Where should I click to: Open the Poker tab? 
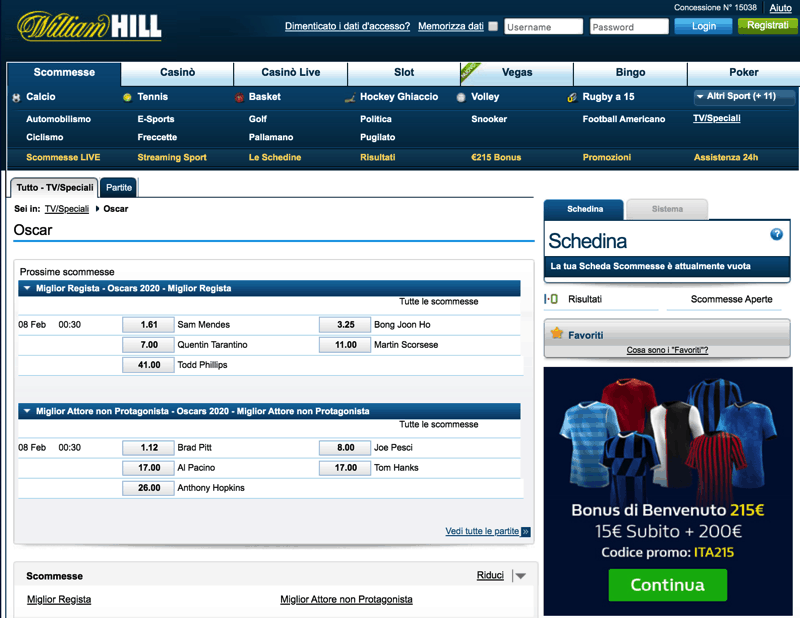744,72
